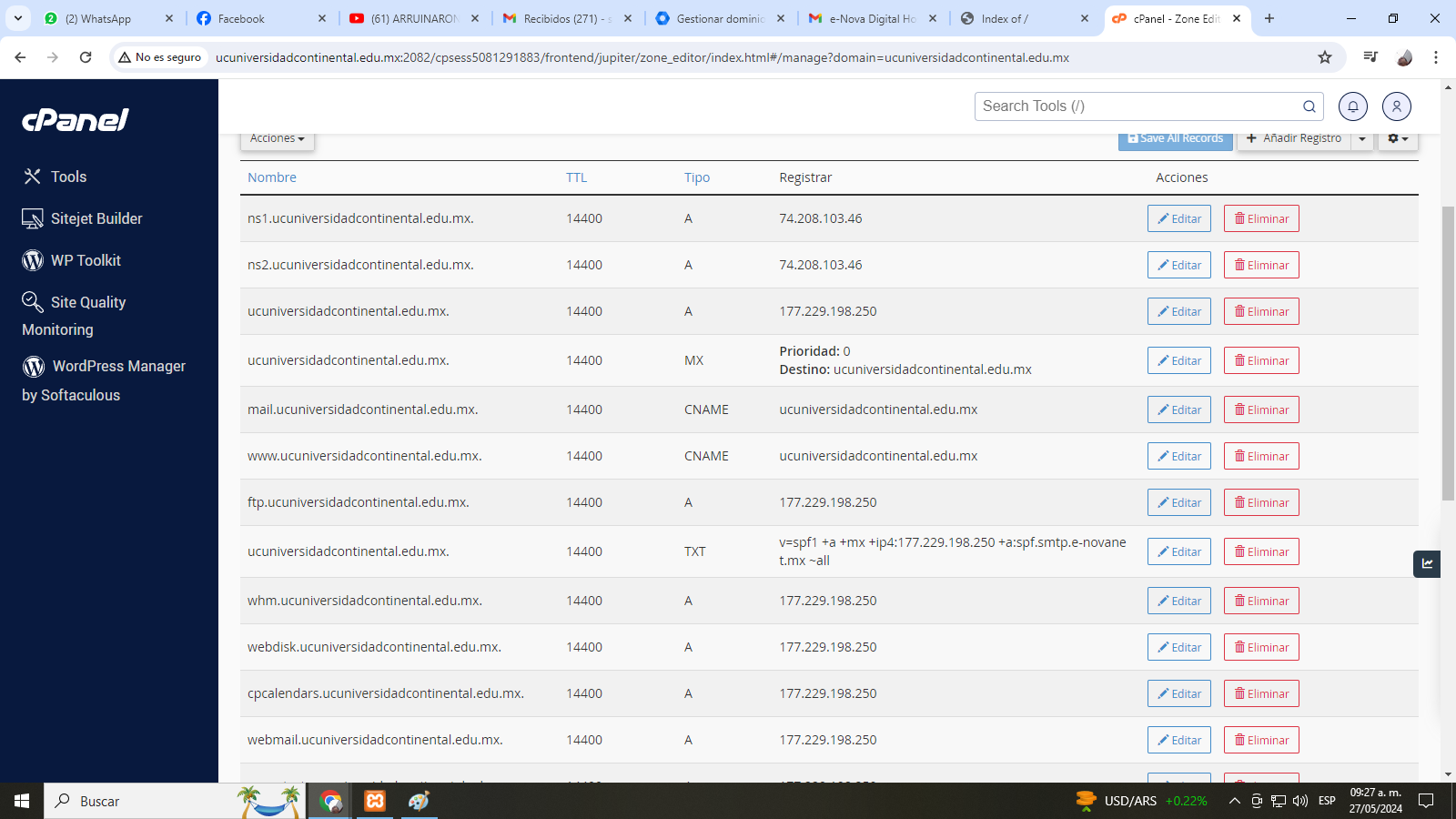Click the cPanel logo in sidebar

click(76, 120)
